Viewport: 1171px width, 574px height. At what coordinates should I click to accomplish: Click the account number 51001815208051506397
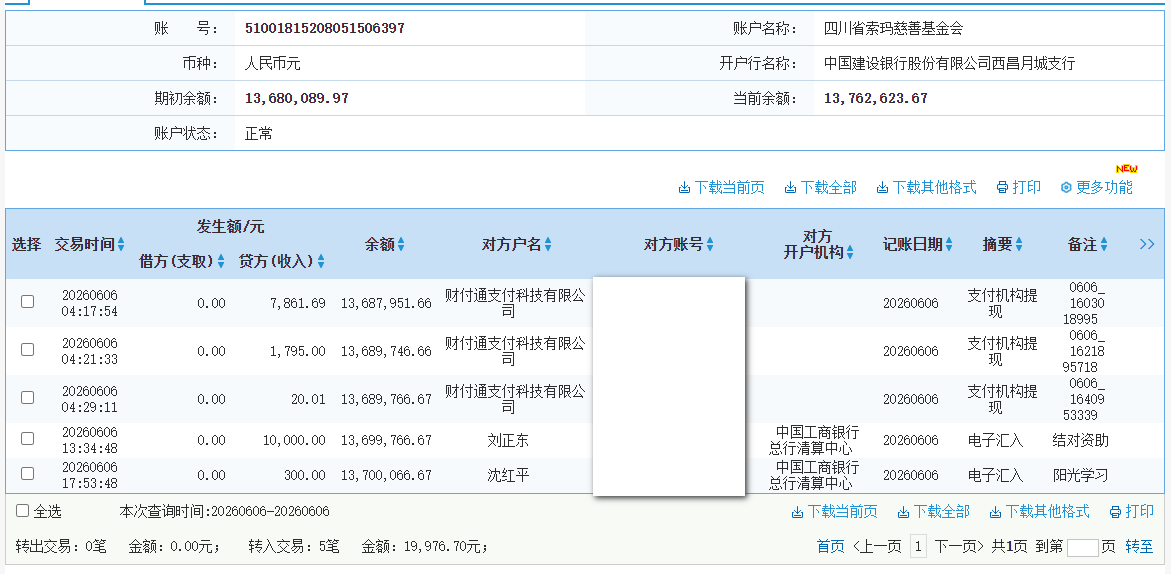[325, 28]
